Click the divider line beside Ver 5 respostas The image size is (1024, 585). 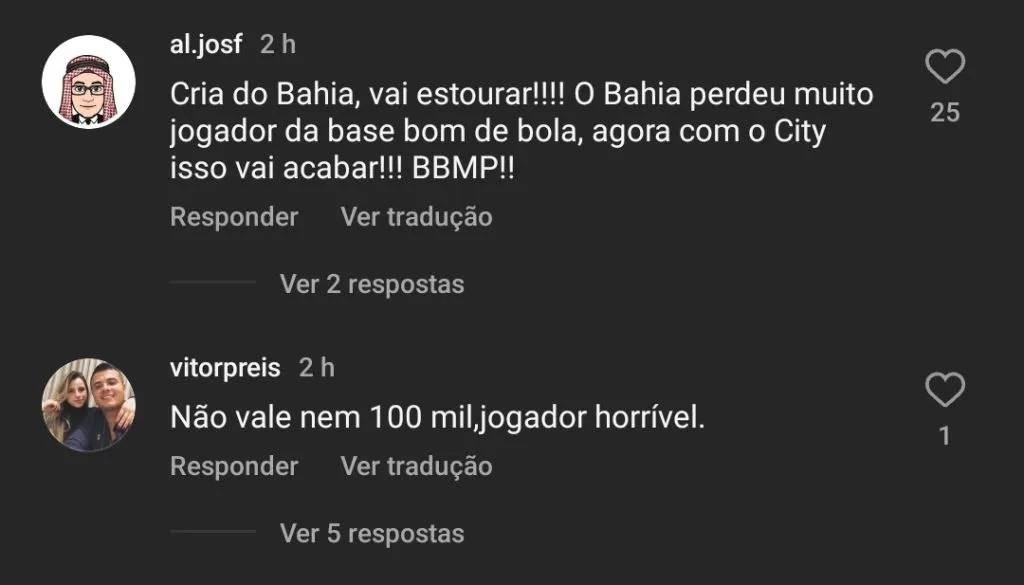tap(212, 532)
